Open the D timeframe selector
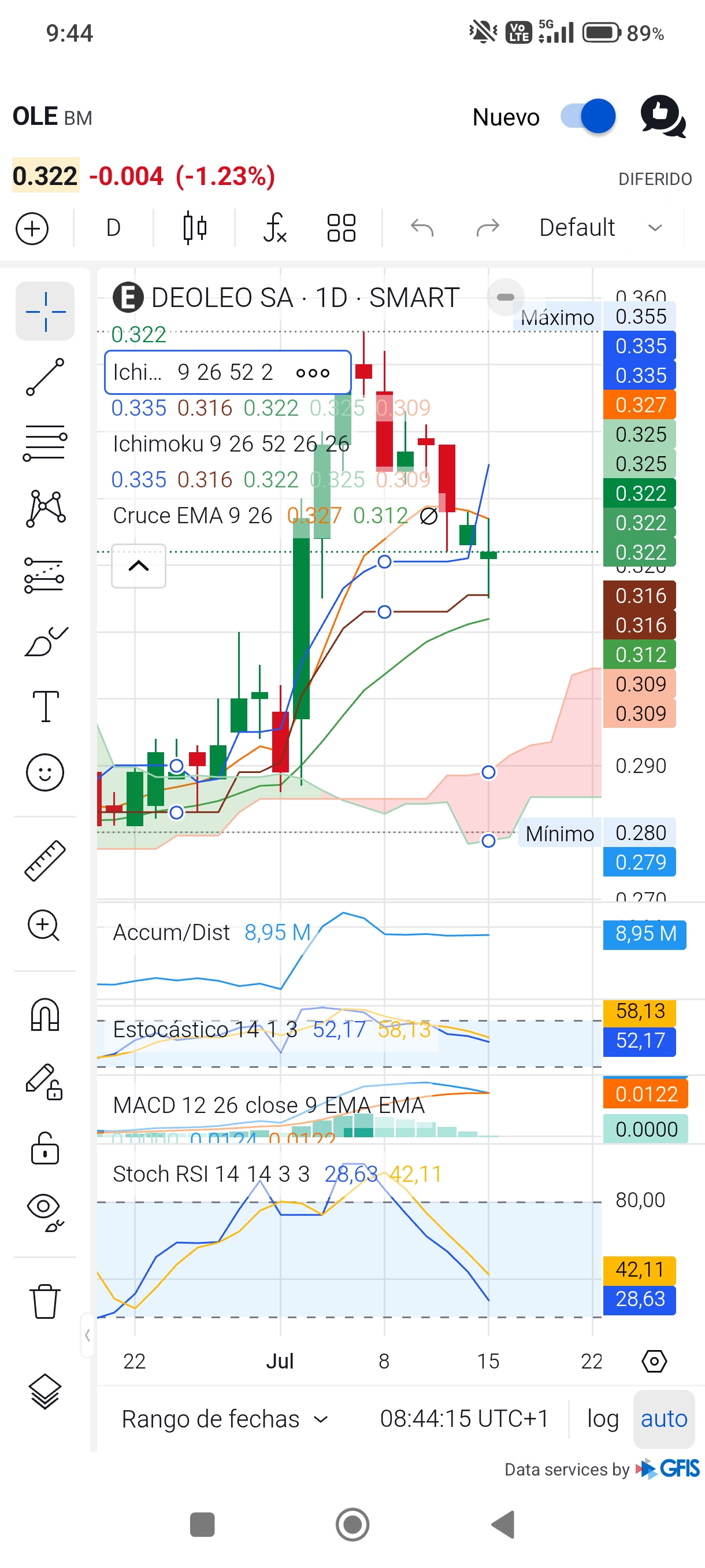Image resolution: width=705 pixels, height=1568 pixels. [113, 228]
